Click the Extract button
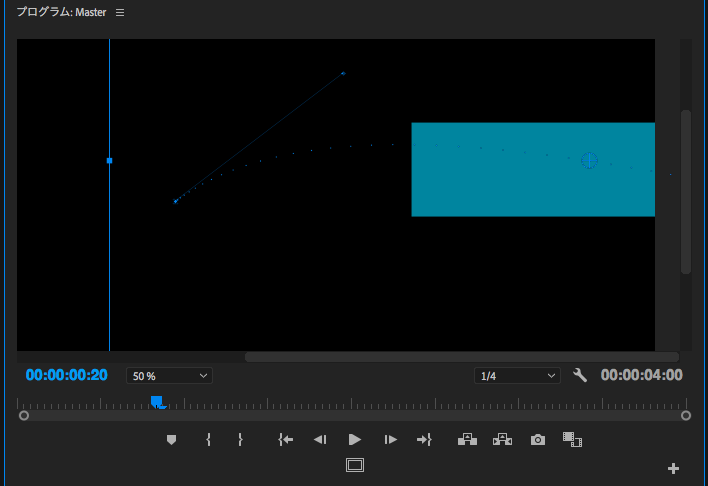 click(502, 439)
